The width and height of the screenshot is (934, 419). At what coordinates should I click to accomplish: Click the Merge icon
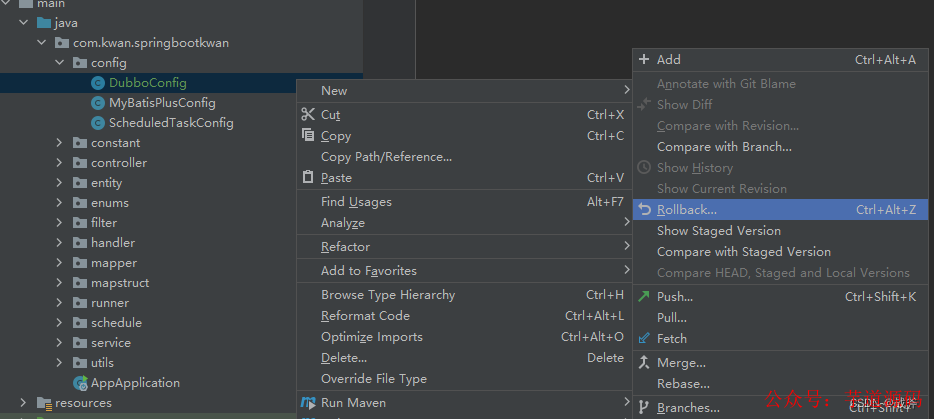pyautogui.click(x=644, y=362)
